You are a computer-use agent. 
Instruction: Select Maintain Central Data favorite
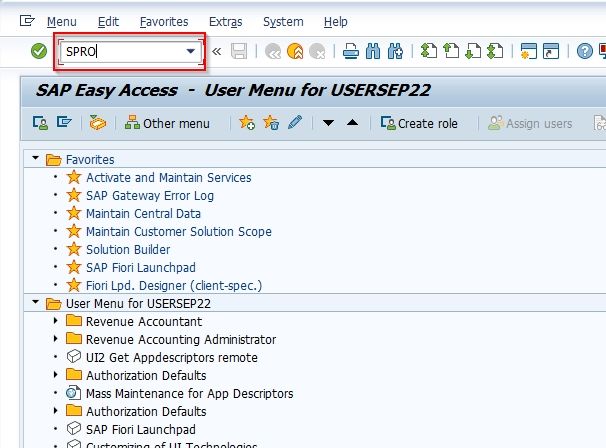click(x=143, y=213)
